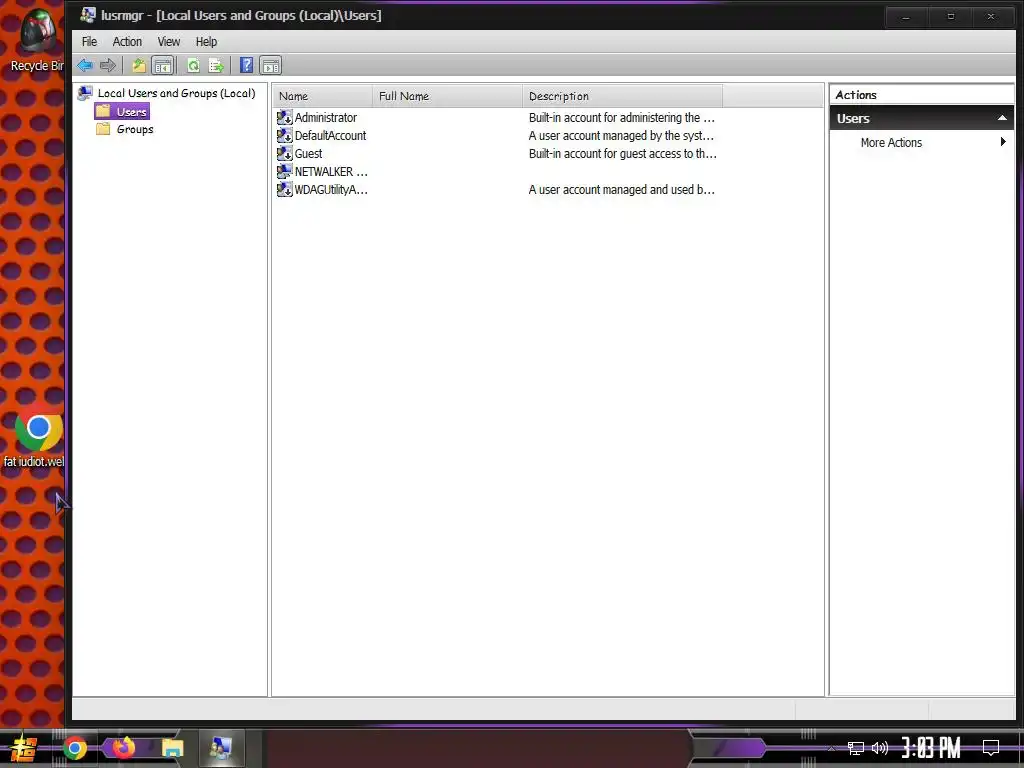Open Chrome from the taskbar
The width and height of the screenshot is (1024, 768).
pos(75,748)
